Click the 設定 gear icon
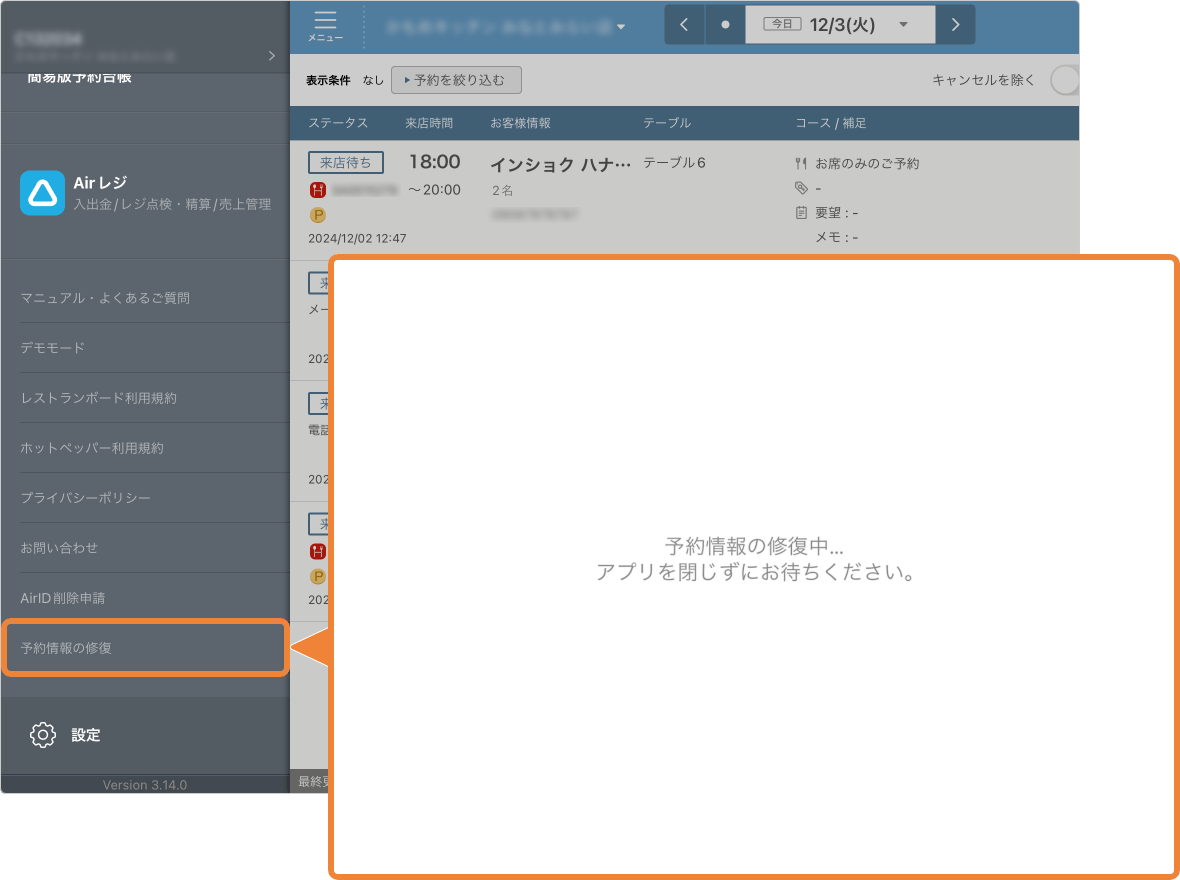Viewport: 1180px width, 880px height. pyautogui.click(x=43, y=735)
